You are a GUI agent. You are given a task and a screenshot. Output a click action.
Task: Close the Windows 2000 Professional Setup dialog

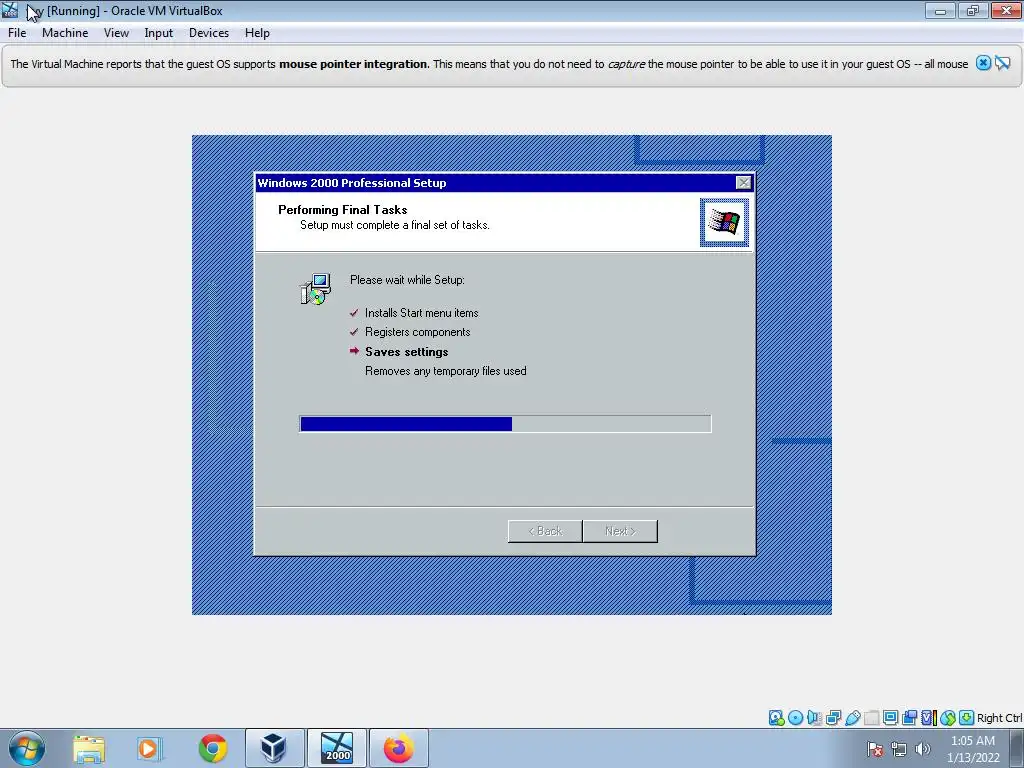(743, 183)
